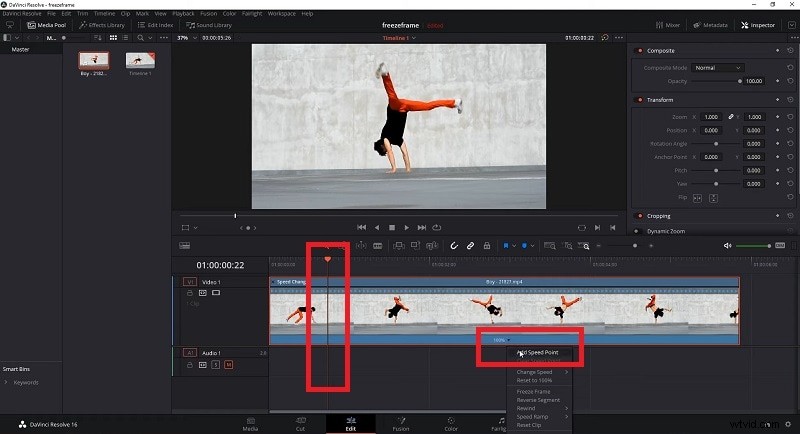
Task: Mute the Audio 1 track
Action: click(x=229, y=365)
